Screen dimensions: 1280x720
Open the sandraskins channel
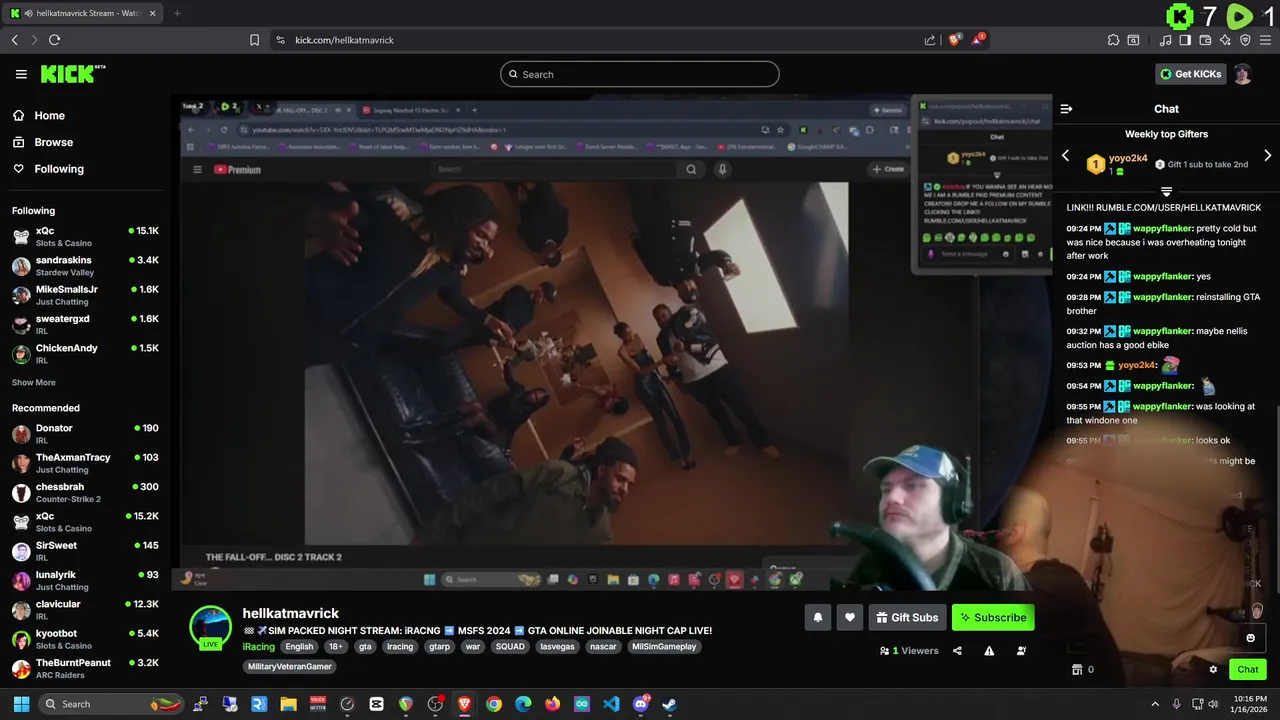85,266
